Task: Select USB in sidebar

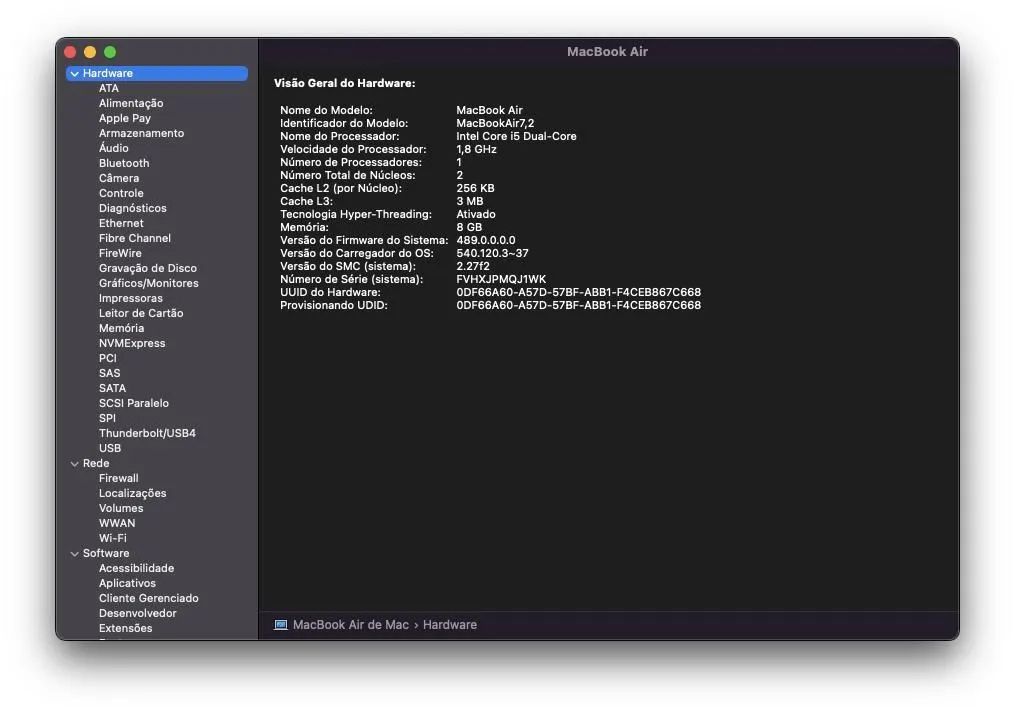Action: [109, 448]
